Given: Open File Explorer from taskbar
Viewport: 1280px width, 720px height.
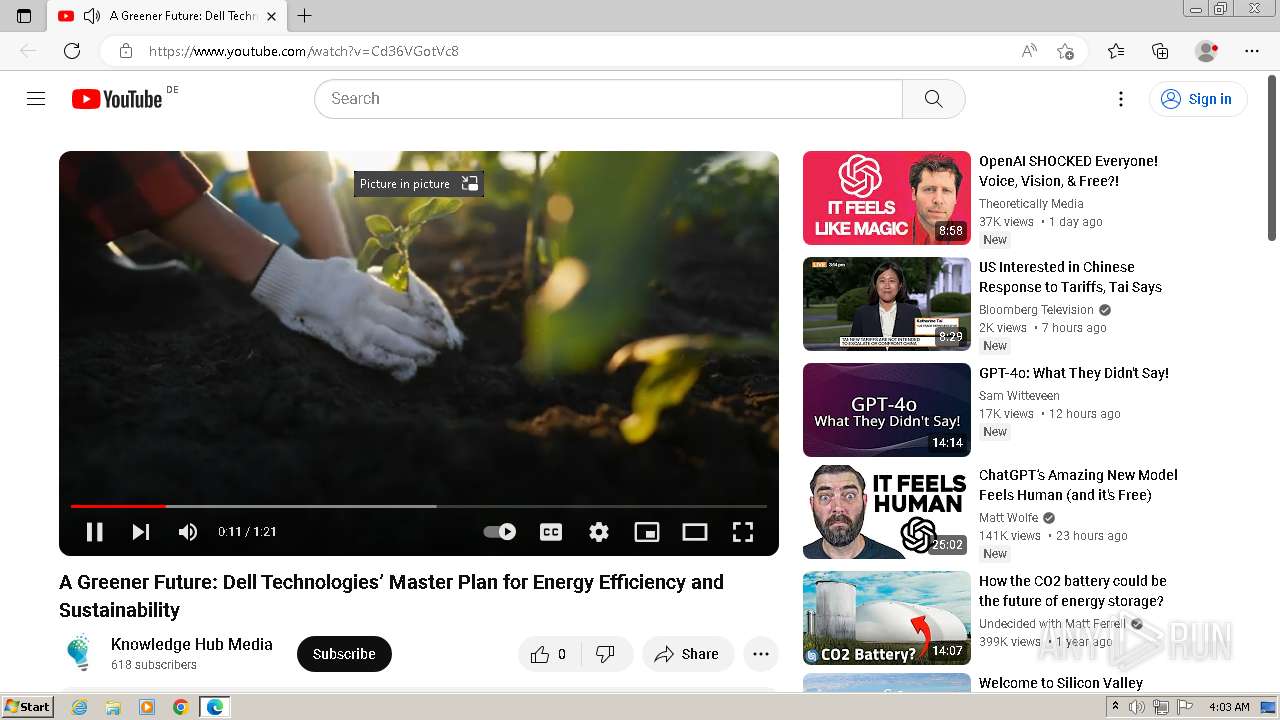Looking at the screenshot, I should point(113,707).
